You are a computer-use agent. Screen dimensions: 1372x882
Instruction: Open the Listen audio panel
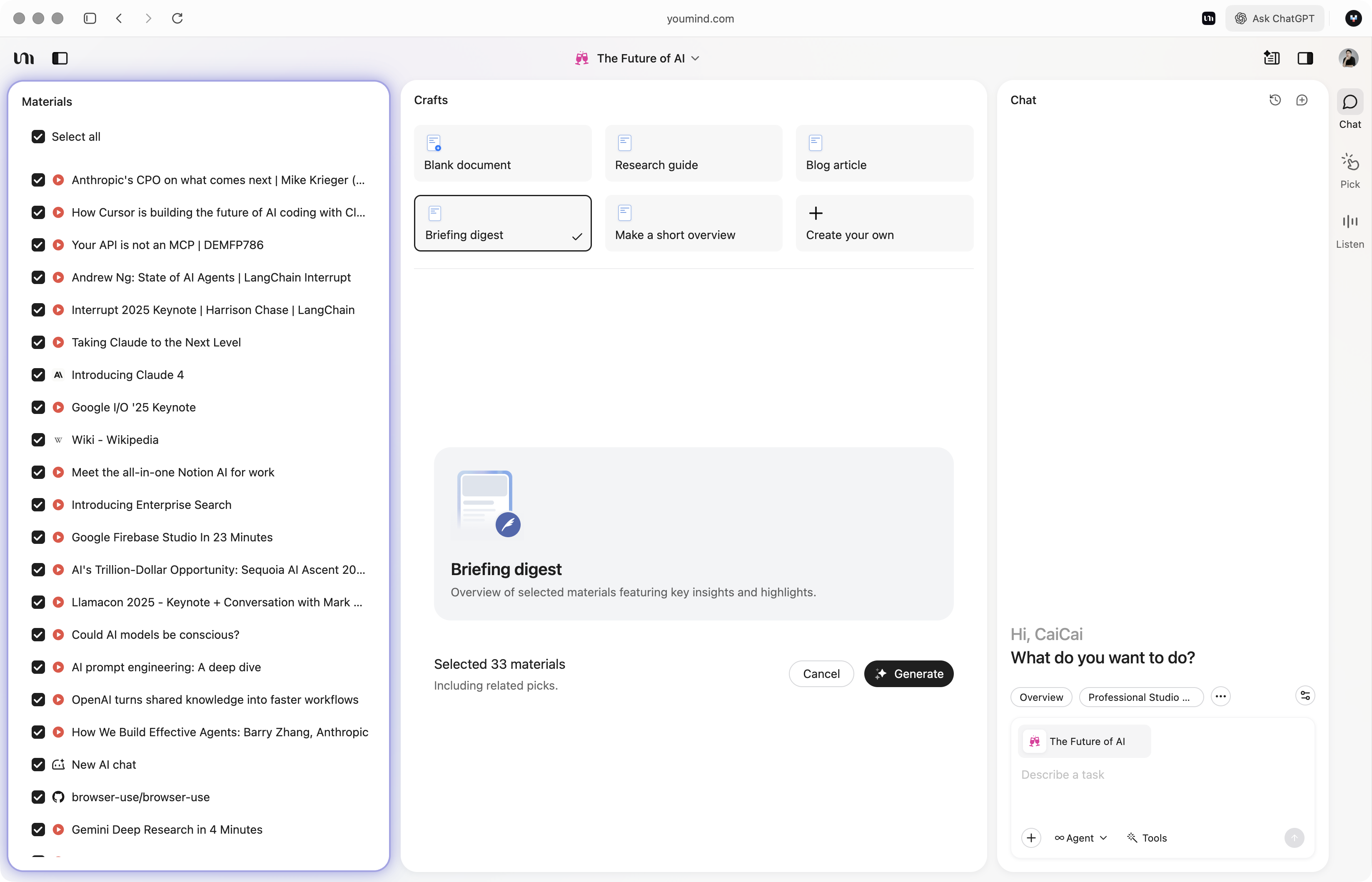pyautogui.click(x=1350, y=230)
